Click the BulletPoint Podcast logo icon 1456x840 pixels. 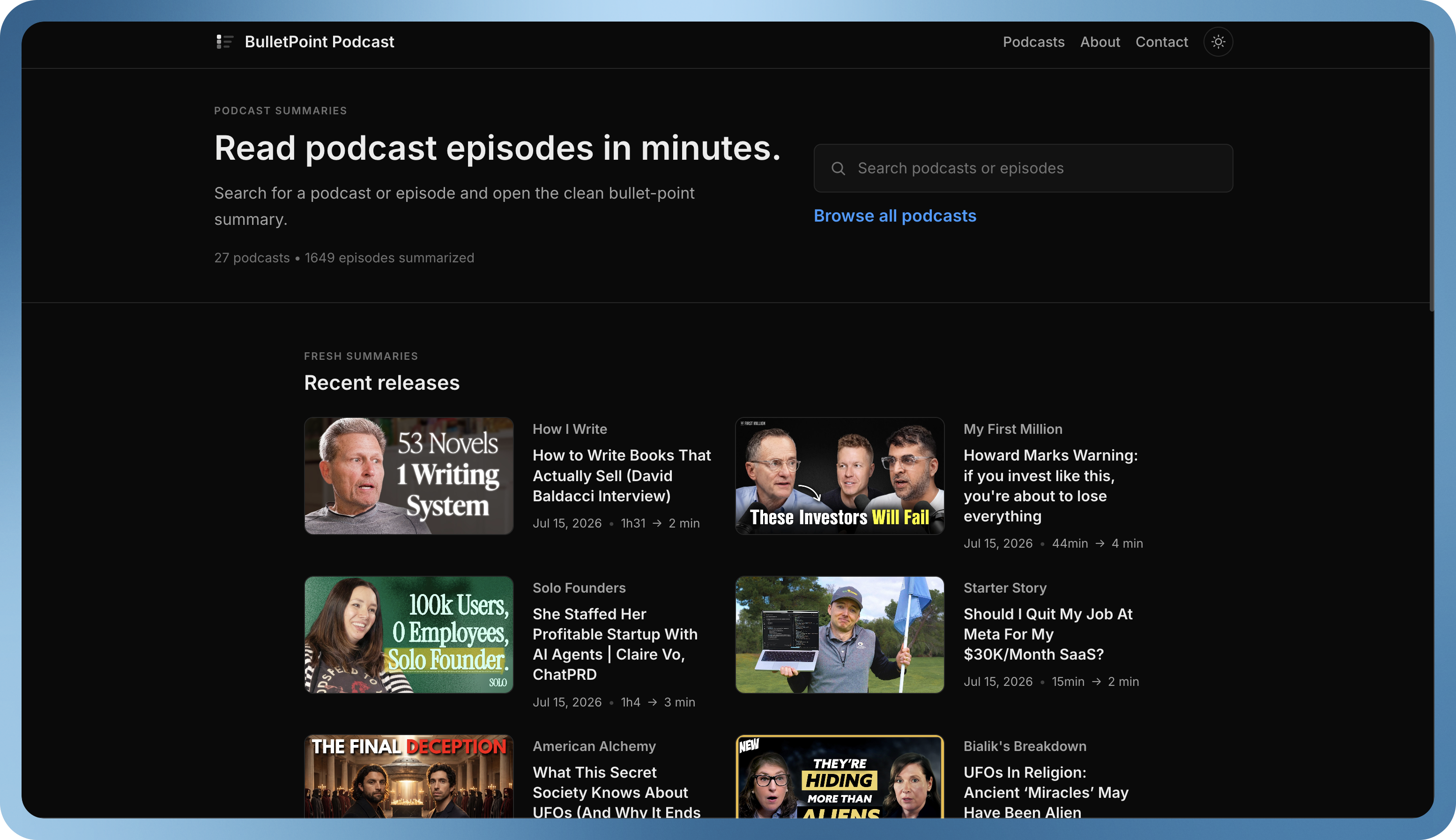(x=224, y=42)
